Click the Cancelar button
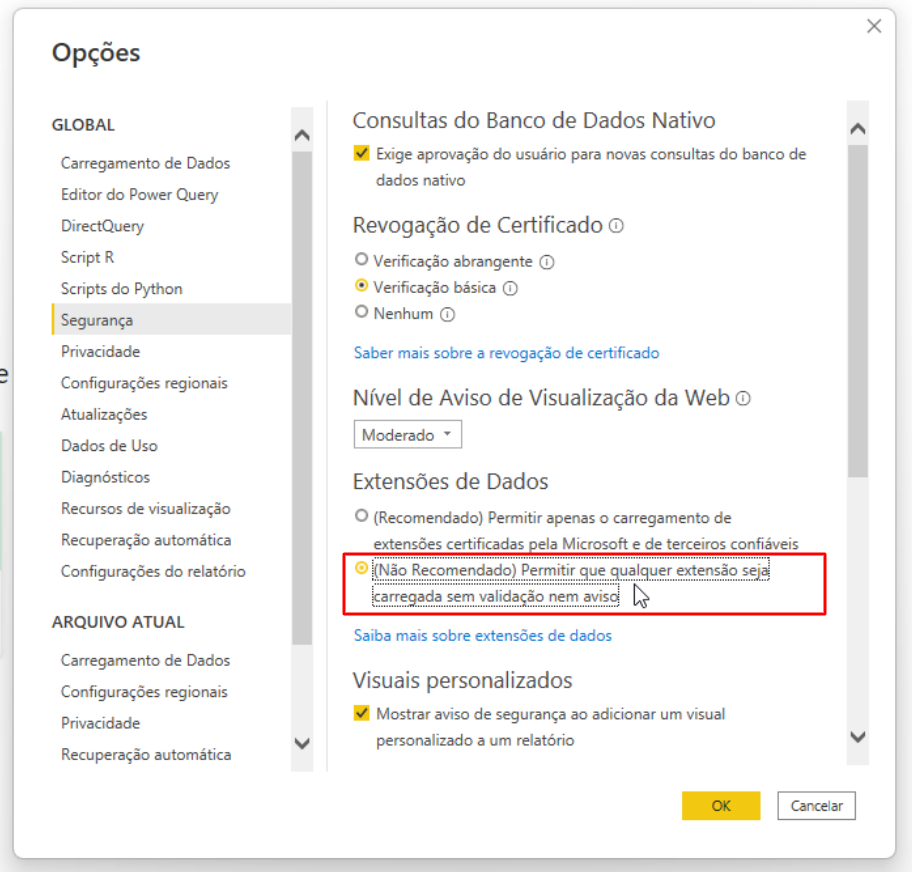The image size is (912, 872). [x=816, y=806]
